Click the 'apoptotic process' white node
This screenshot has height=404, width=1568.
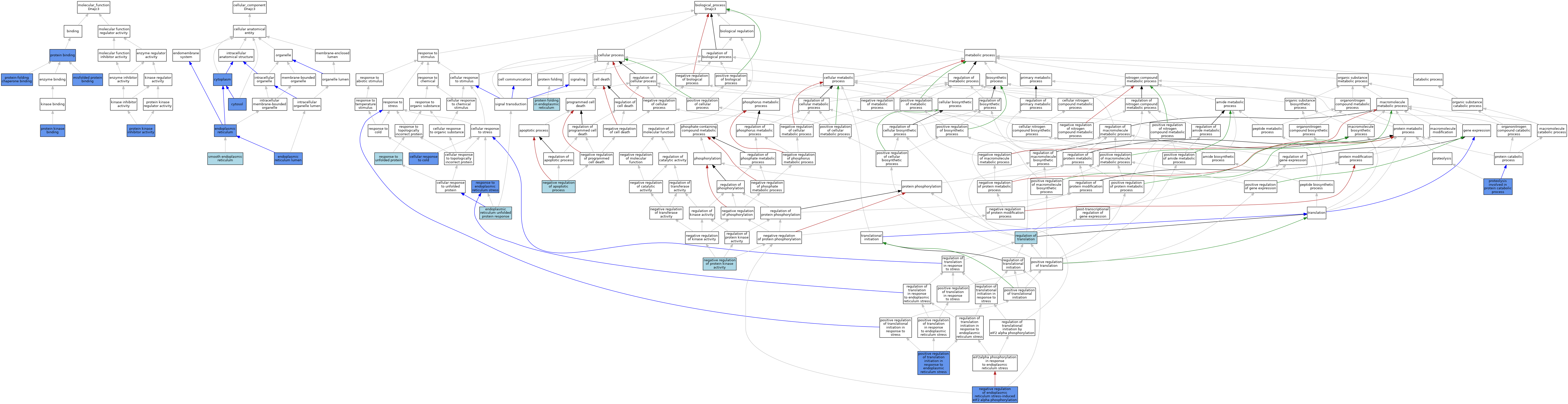click(534, 130)
